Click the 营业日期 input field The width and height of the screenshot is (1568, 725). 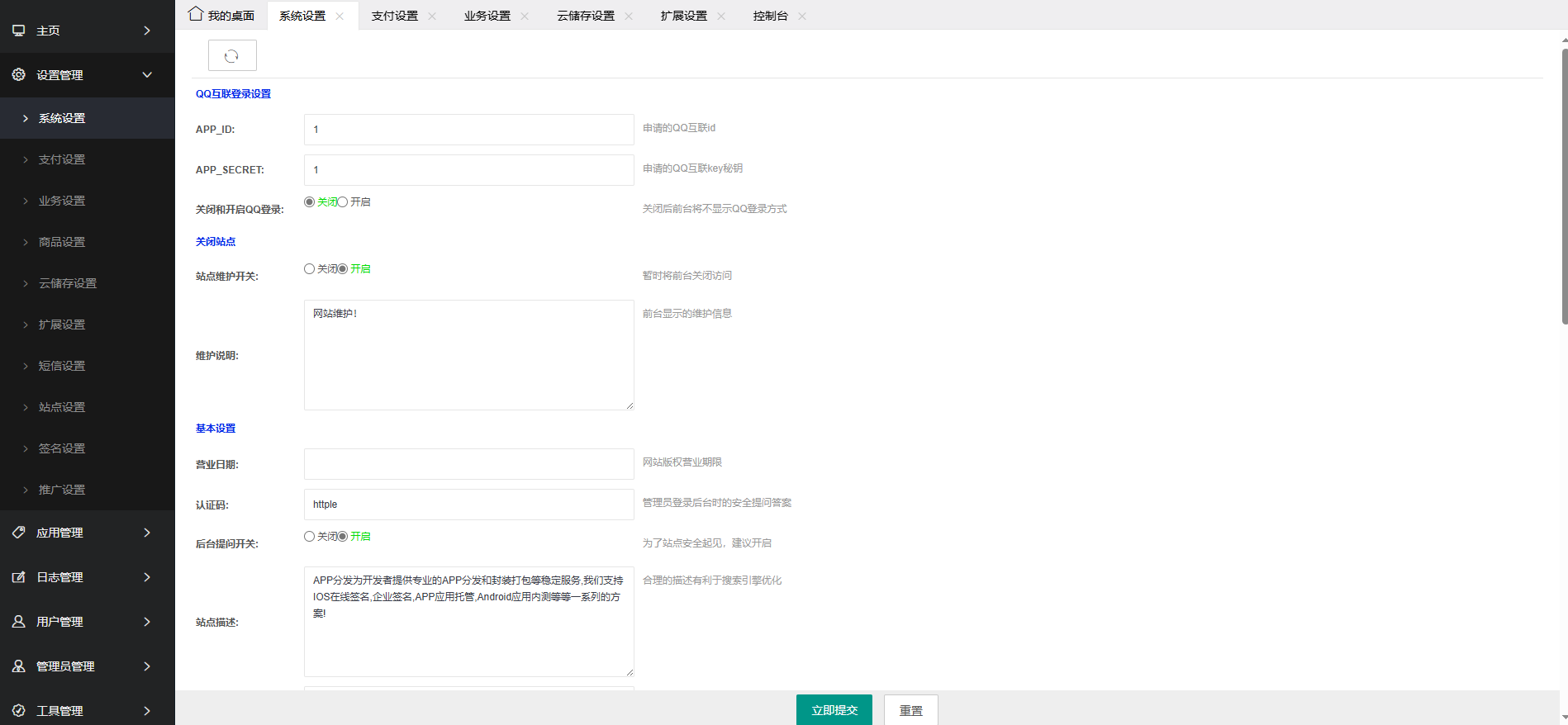(469, 464)
